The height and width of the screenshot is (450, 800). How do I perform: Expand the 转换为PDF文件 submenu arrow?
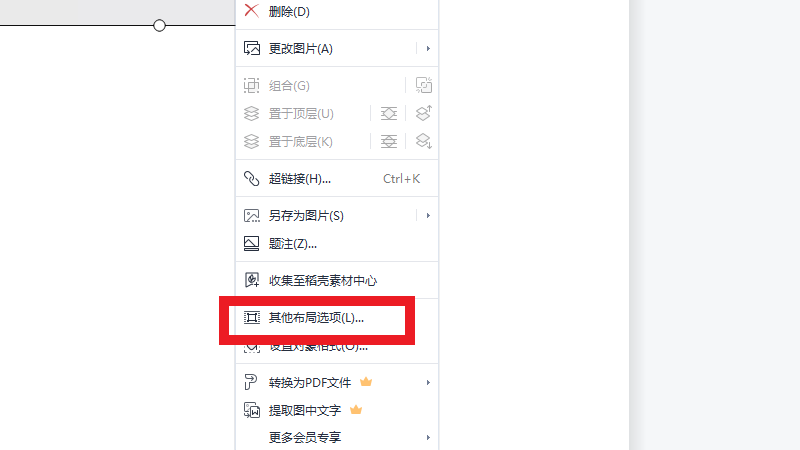tap(428, 382)
